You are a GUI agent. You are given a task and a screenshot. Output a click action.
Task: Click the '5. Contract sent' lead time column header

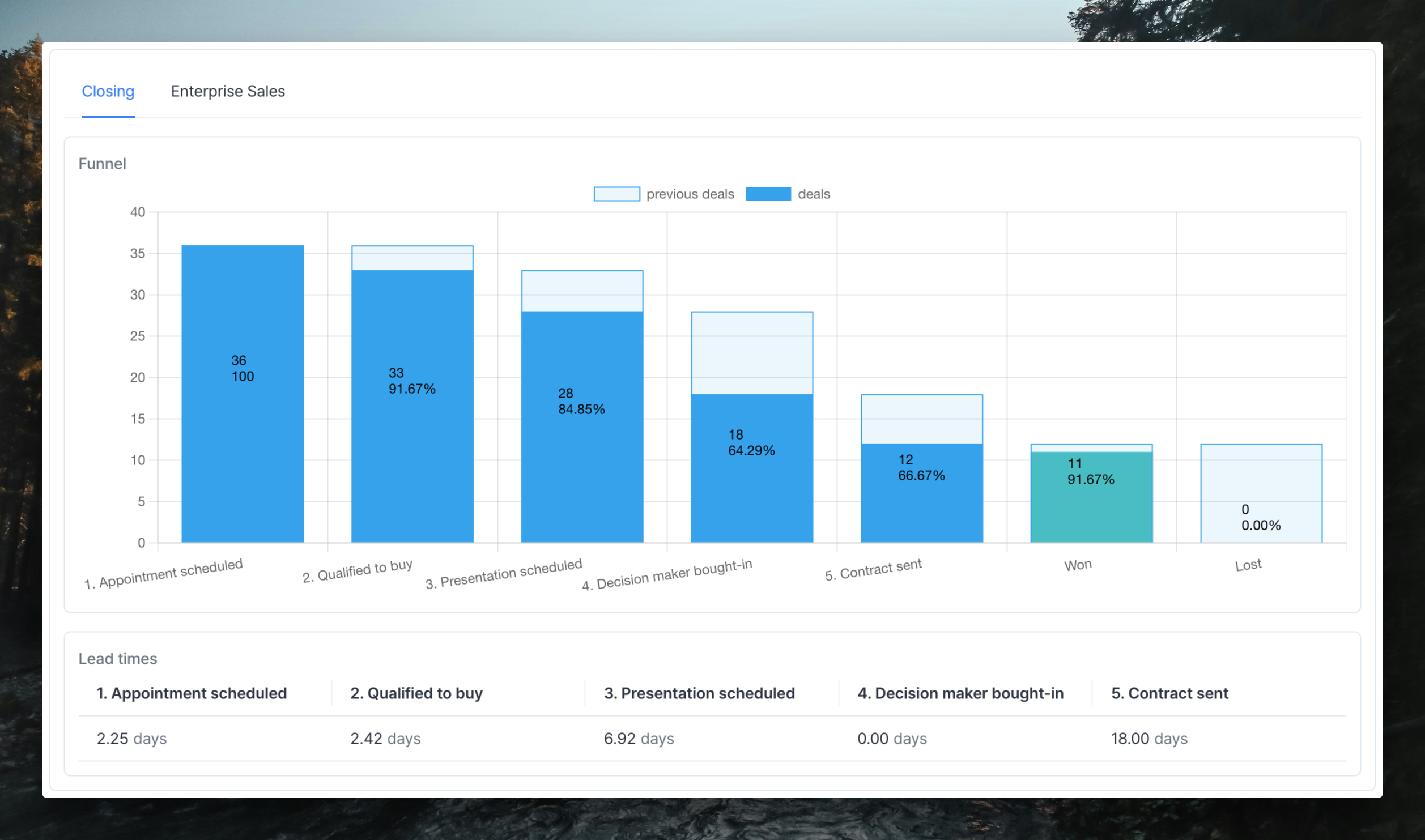point(1169,693)
